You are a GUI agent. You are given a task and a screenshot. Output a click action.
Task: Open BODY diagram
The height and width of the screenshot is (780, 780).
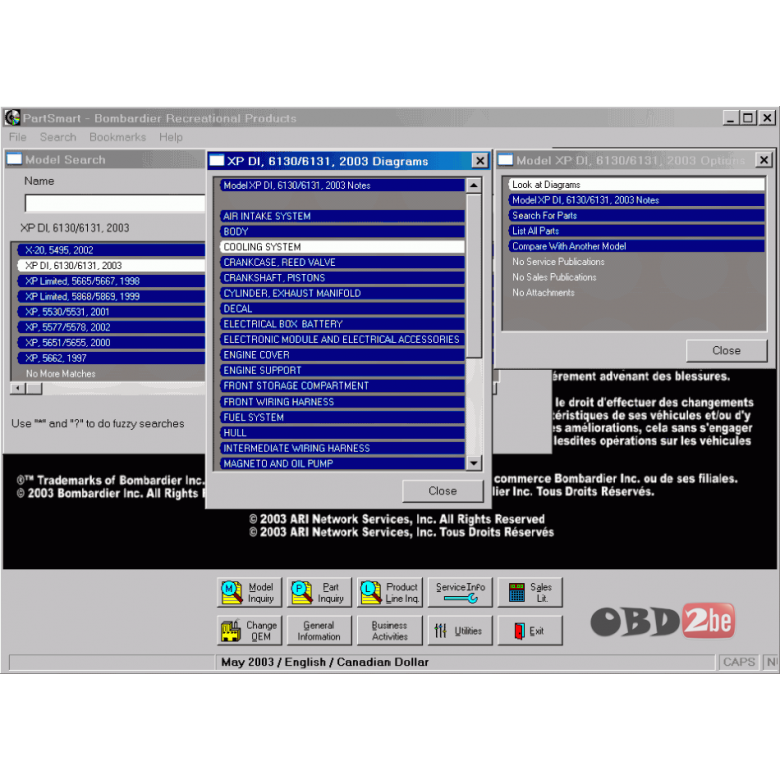(342, 231)
